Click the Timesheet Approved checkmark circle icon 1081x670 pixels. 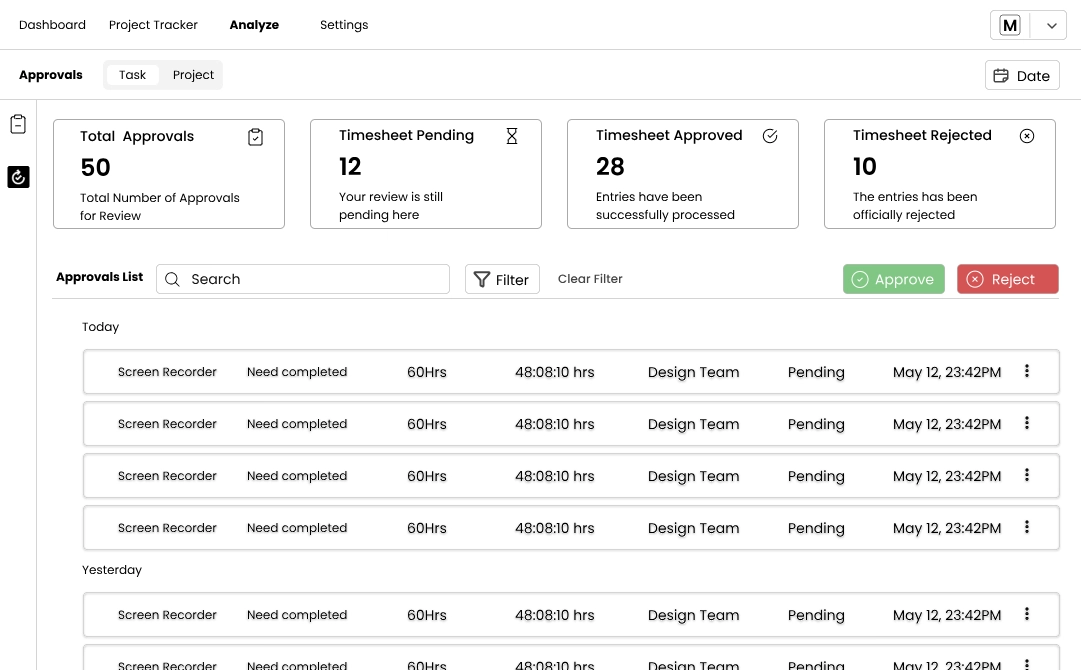point(770,136)
